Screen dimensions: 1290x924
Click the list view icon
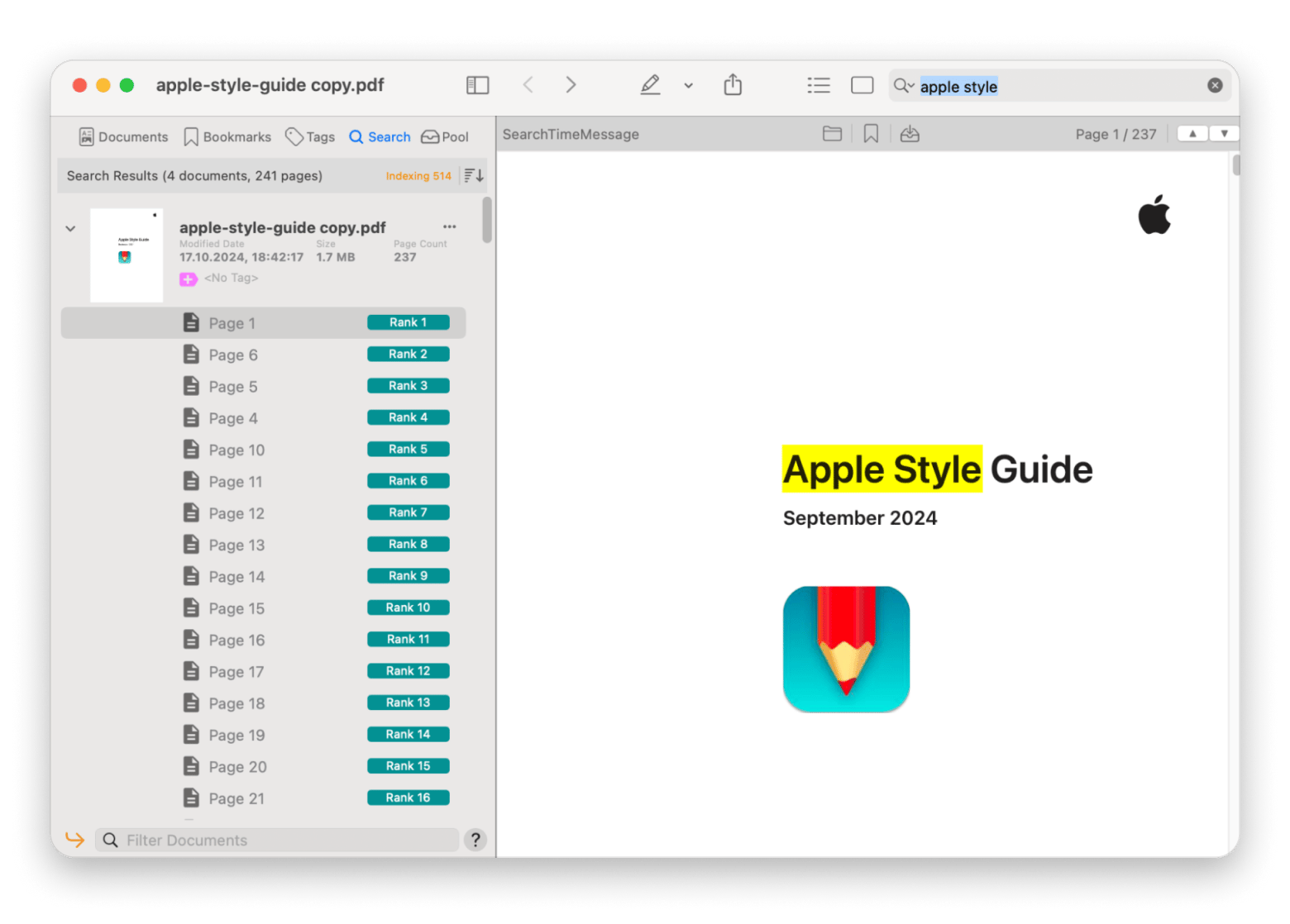(x=818, y=85)
